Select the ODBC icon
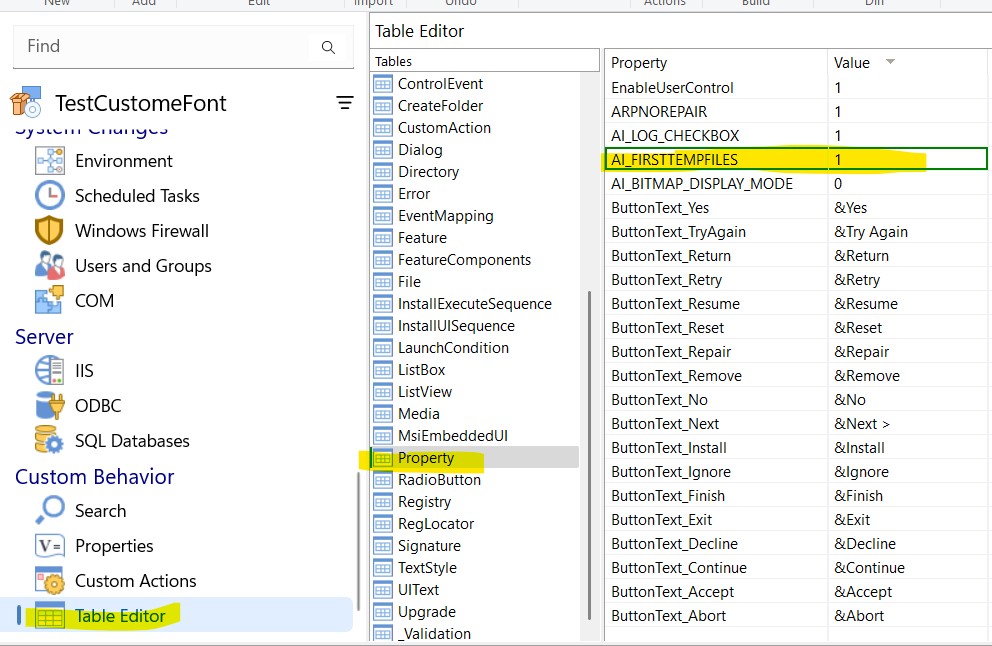This screenshot has height=646, width=992. point(52,404)
